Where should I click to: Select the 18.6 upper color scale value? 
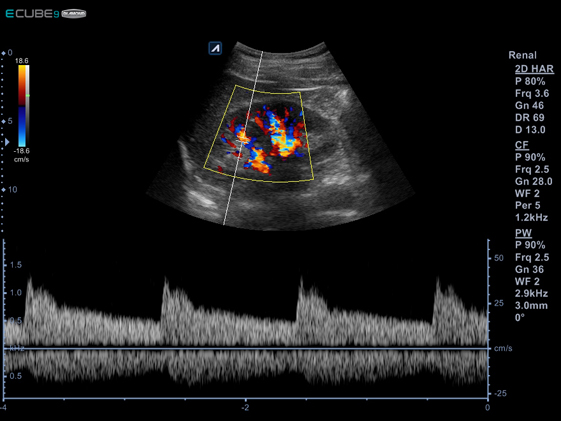[21, 61]
